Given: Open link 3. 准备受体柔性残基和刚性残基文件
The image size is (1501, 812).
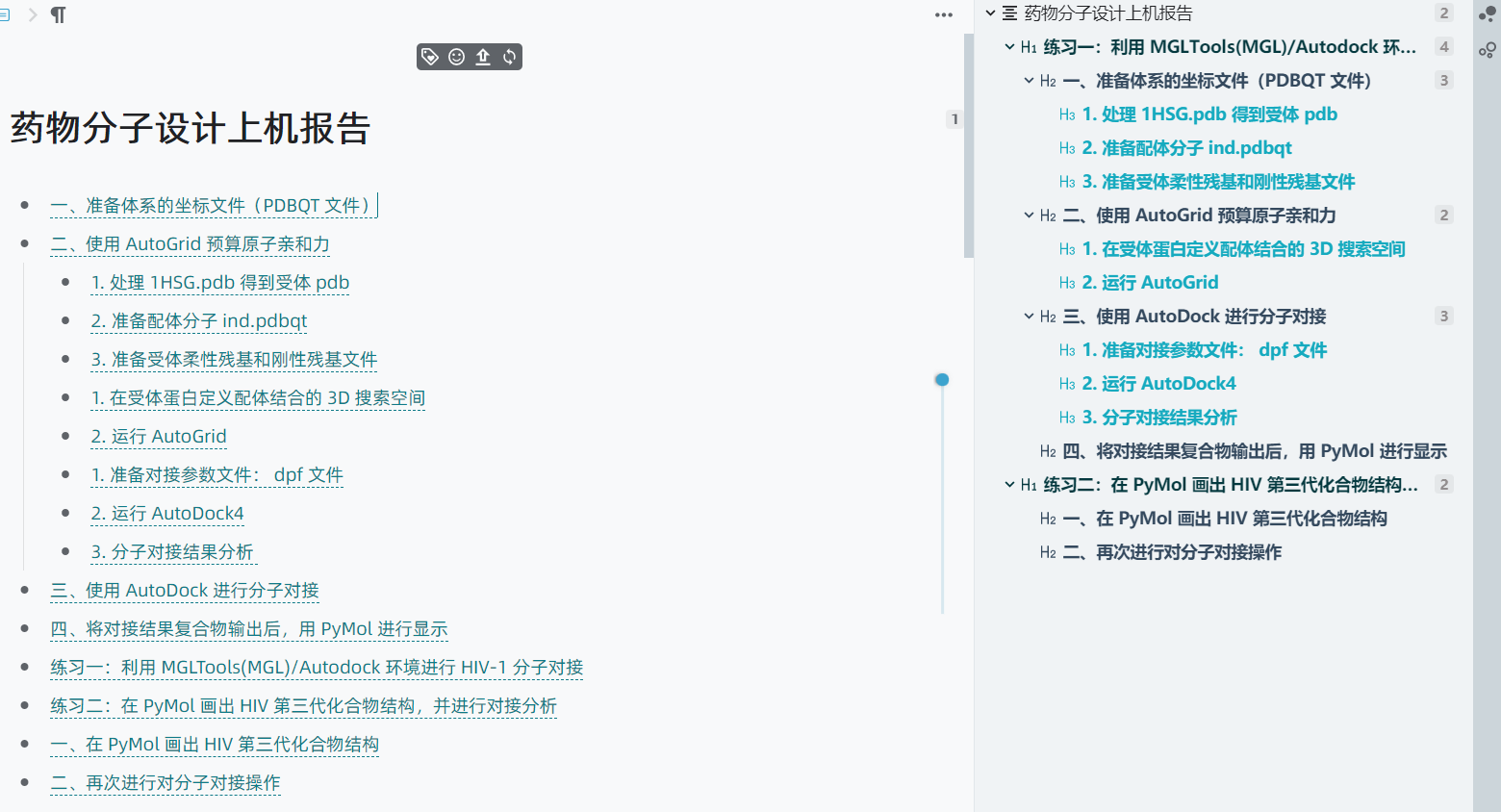Looking at the screenshot, I should [234, 360].
